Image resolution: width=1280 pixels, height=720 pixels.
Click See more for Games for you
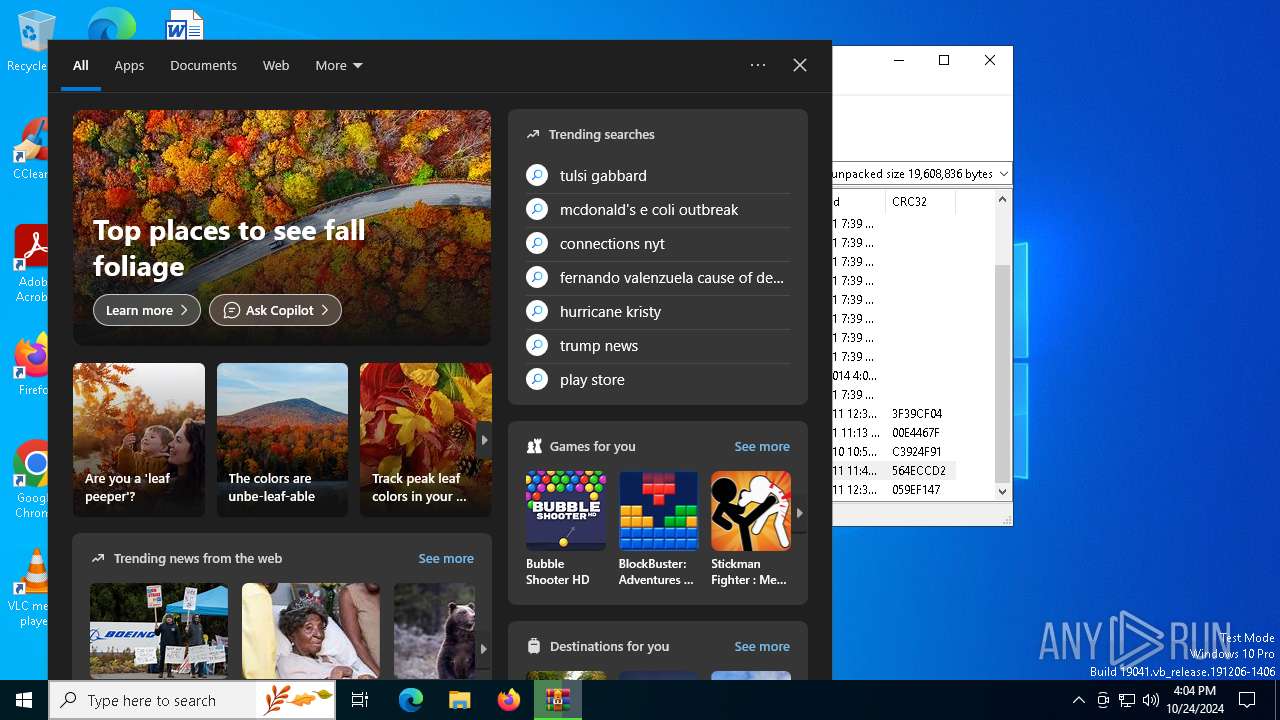(x=762, y=446)
